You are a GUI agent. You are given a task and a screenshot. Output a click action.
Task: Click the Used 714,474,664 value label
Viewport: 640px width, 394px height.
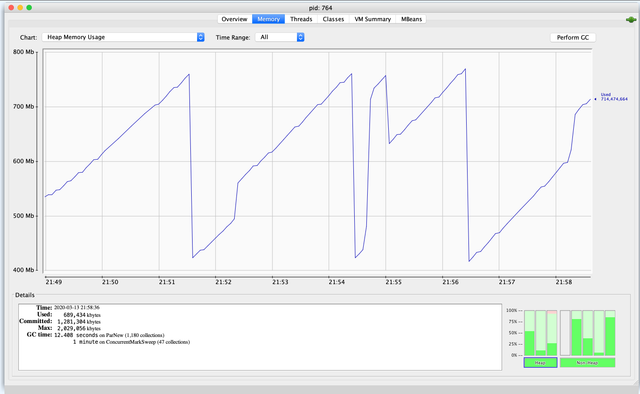click(613, 97)
